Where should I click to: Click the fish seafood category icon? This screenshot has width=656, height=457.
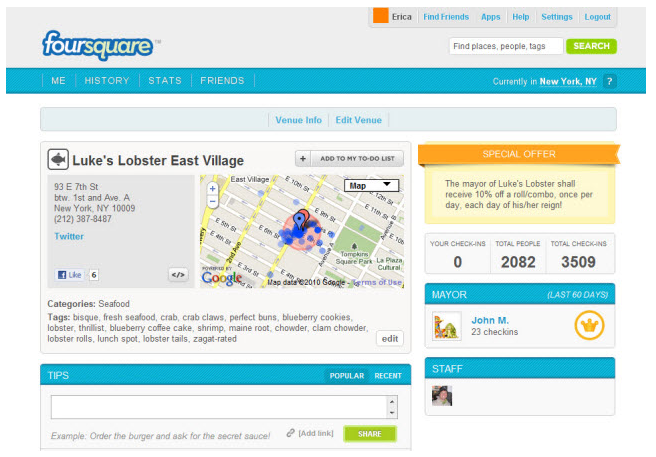coord(58,159)
